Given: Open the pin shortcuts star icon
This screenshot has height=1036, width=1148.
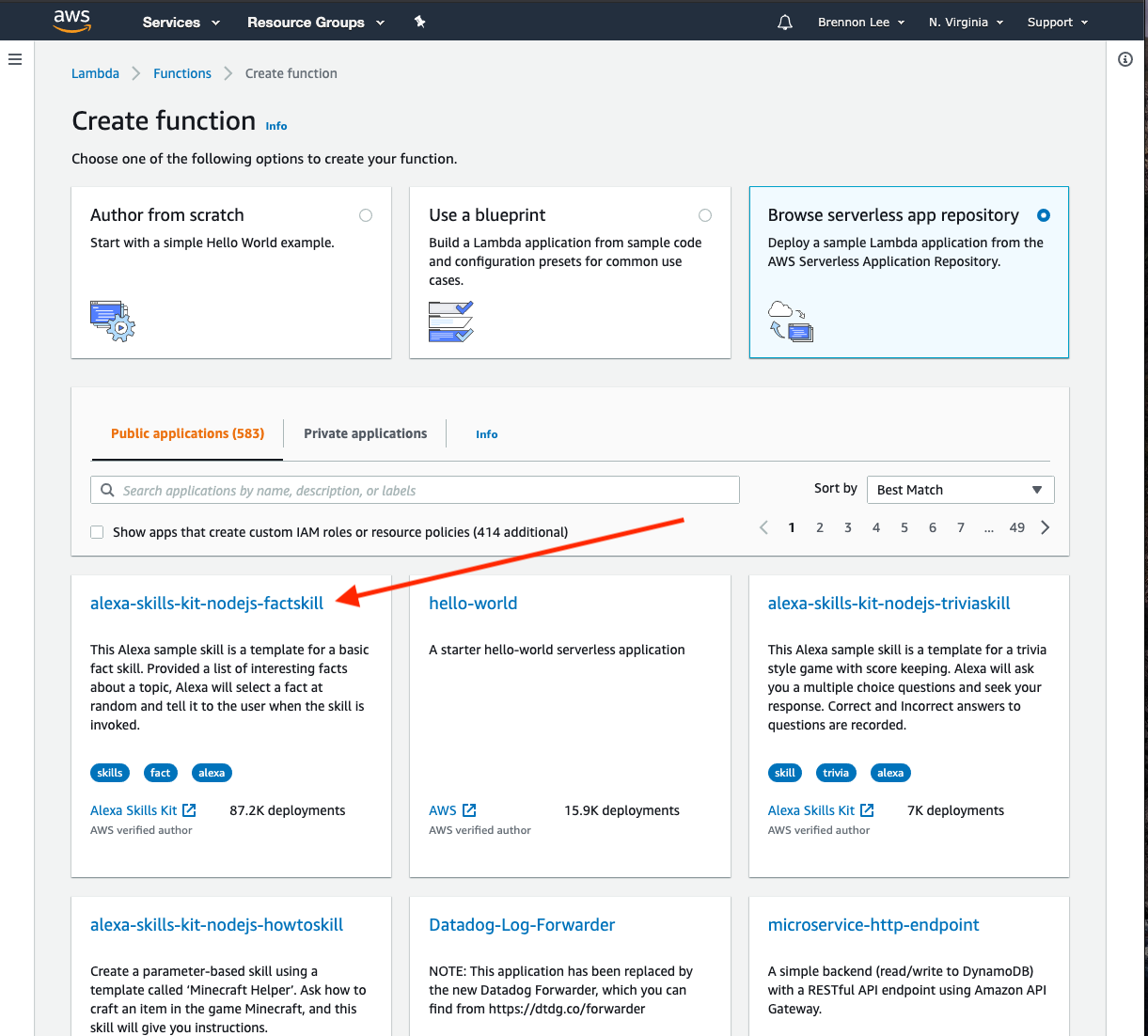Looking at the screenshot, I should (420, 22).
